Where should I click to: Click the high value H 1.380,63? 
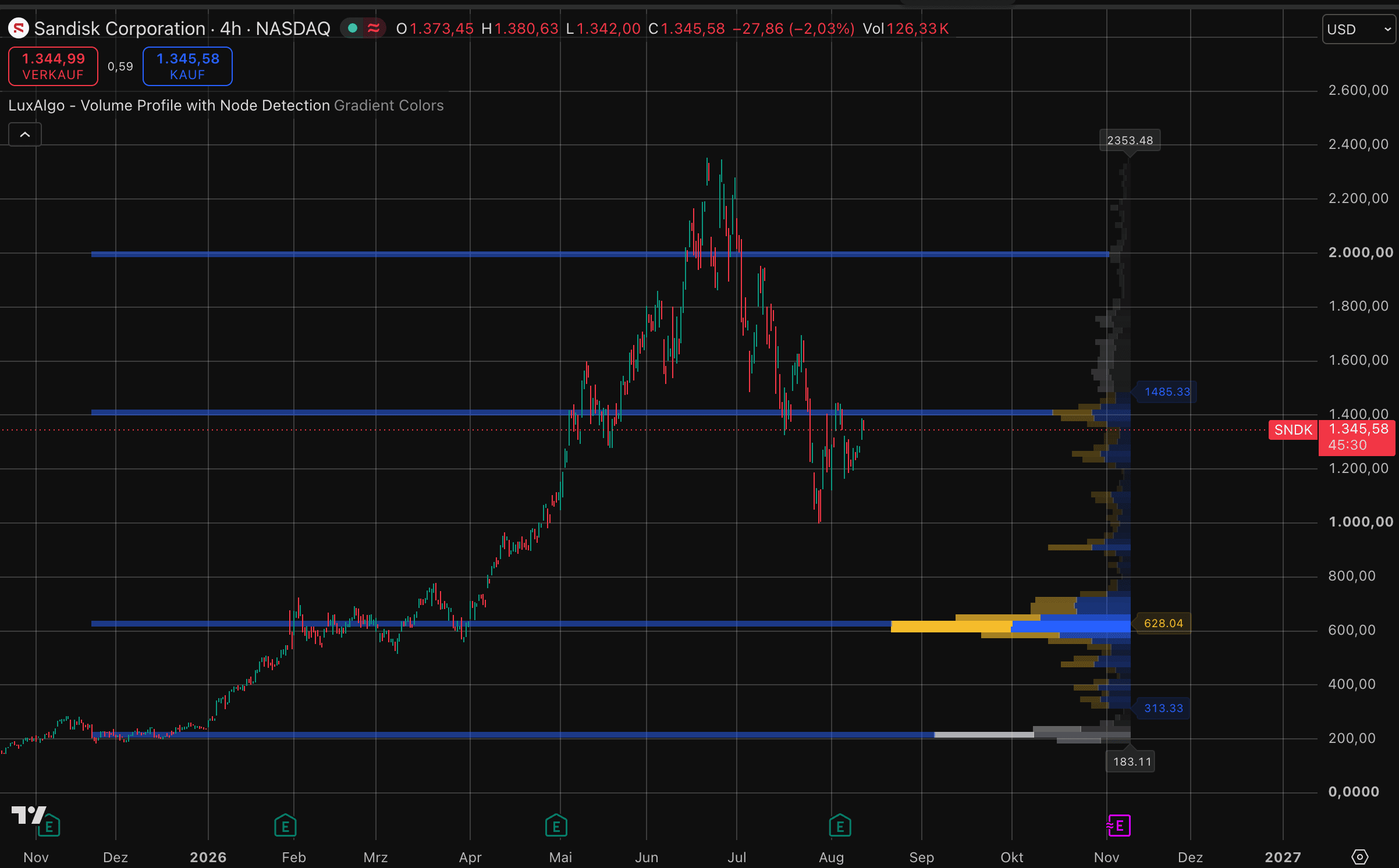tap(520, 29)
